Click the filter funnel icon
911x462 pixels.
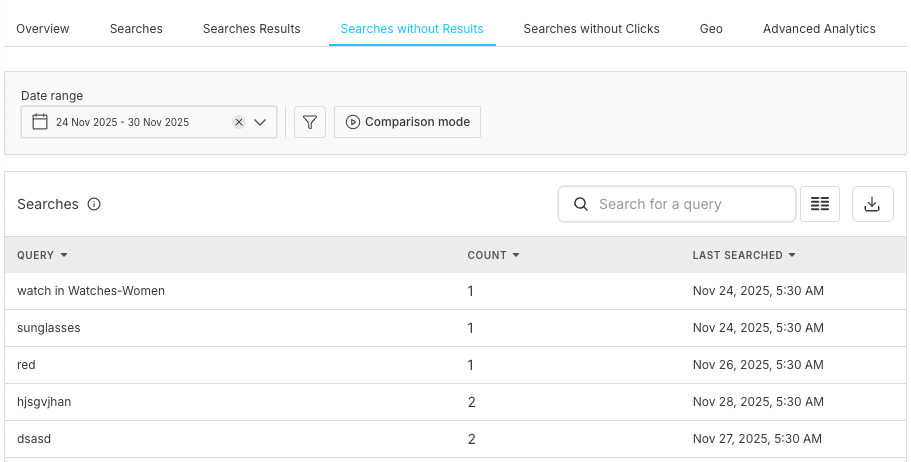pos(310,122)
